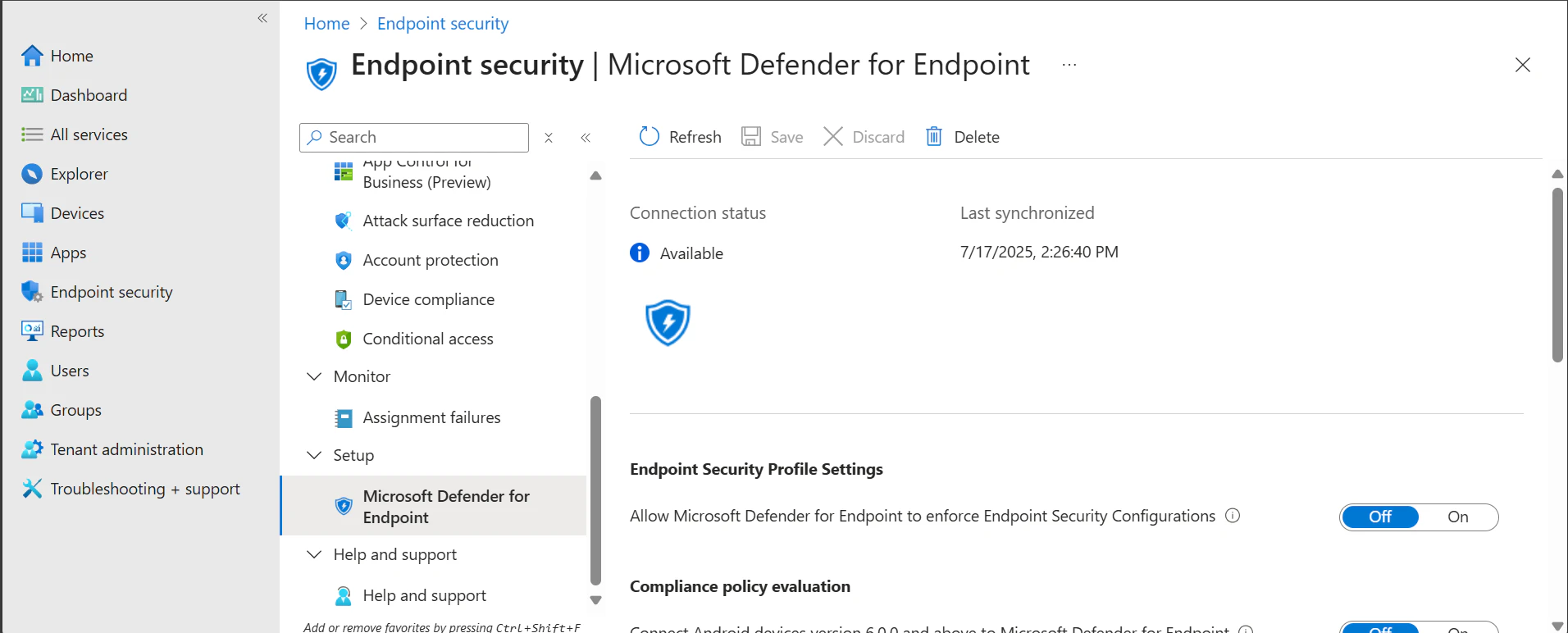Click Endpoint security shield icon in sidebar
Viewport: 1568px width, 633px height.
tap(32, 292)
